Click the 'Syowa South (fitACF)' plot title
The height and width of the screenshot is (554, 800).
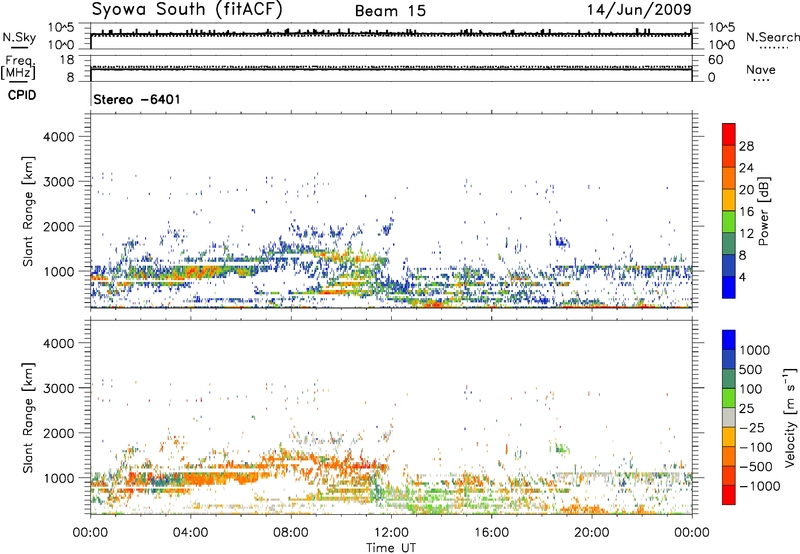187,9
